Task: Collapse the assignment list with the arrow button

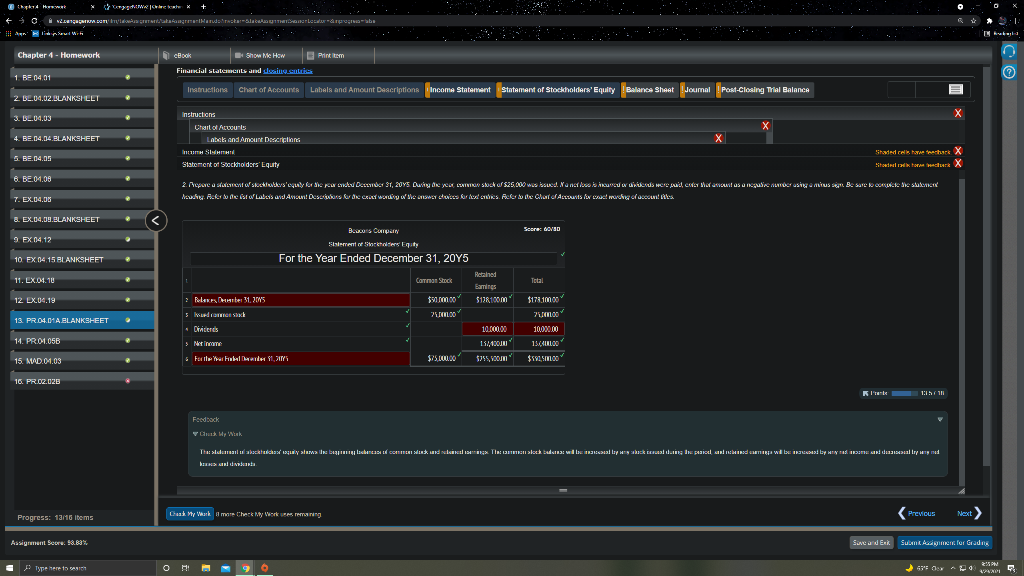Action: (156, 221)
